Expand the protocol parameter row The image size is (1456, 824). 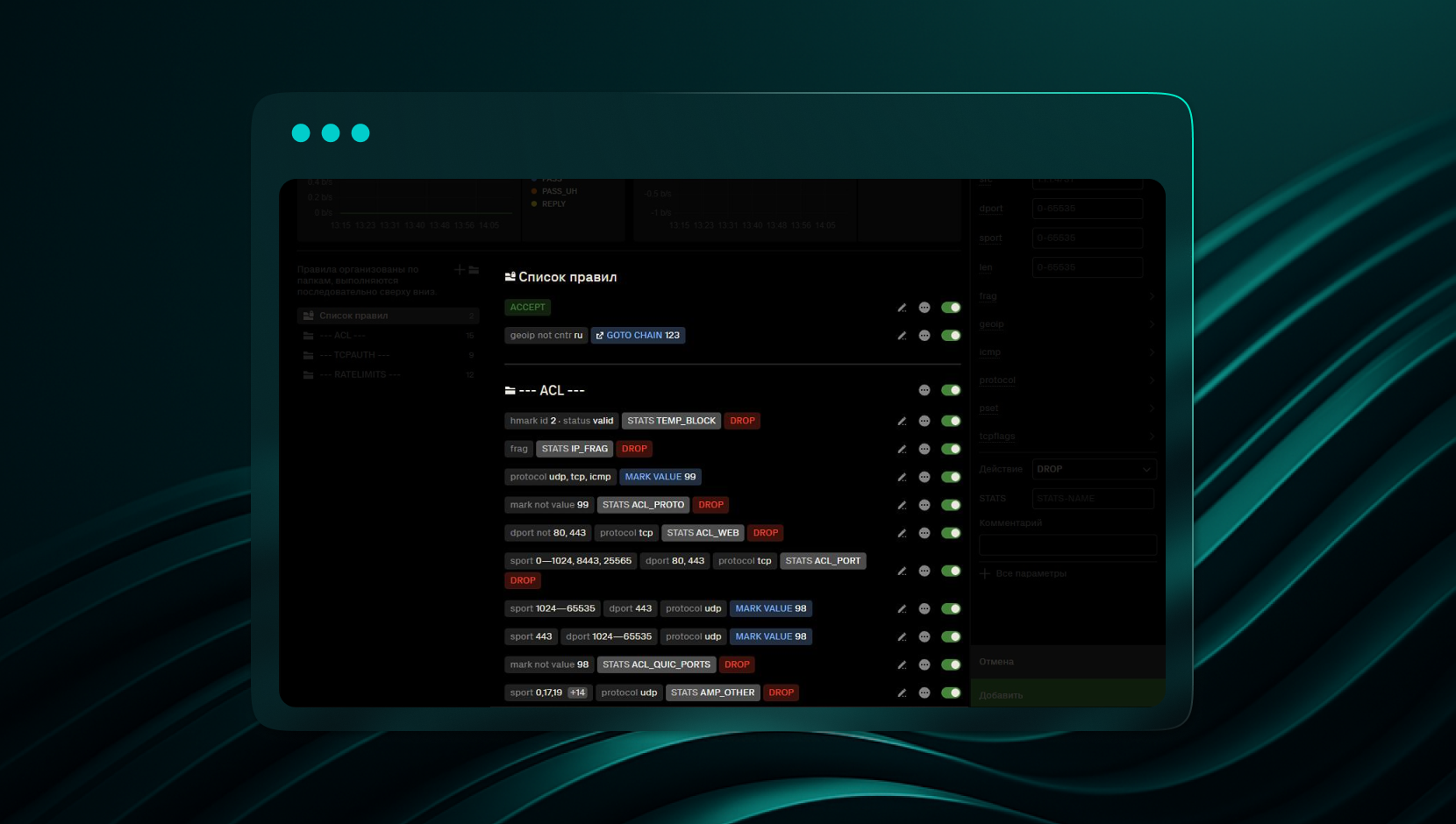1067,380
